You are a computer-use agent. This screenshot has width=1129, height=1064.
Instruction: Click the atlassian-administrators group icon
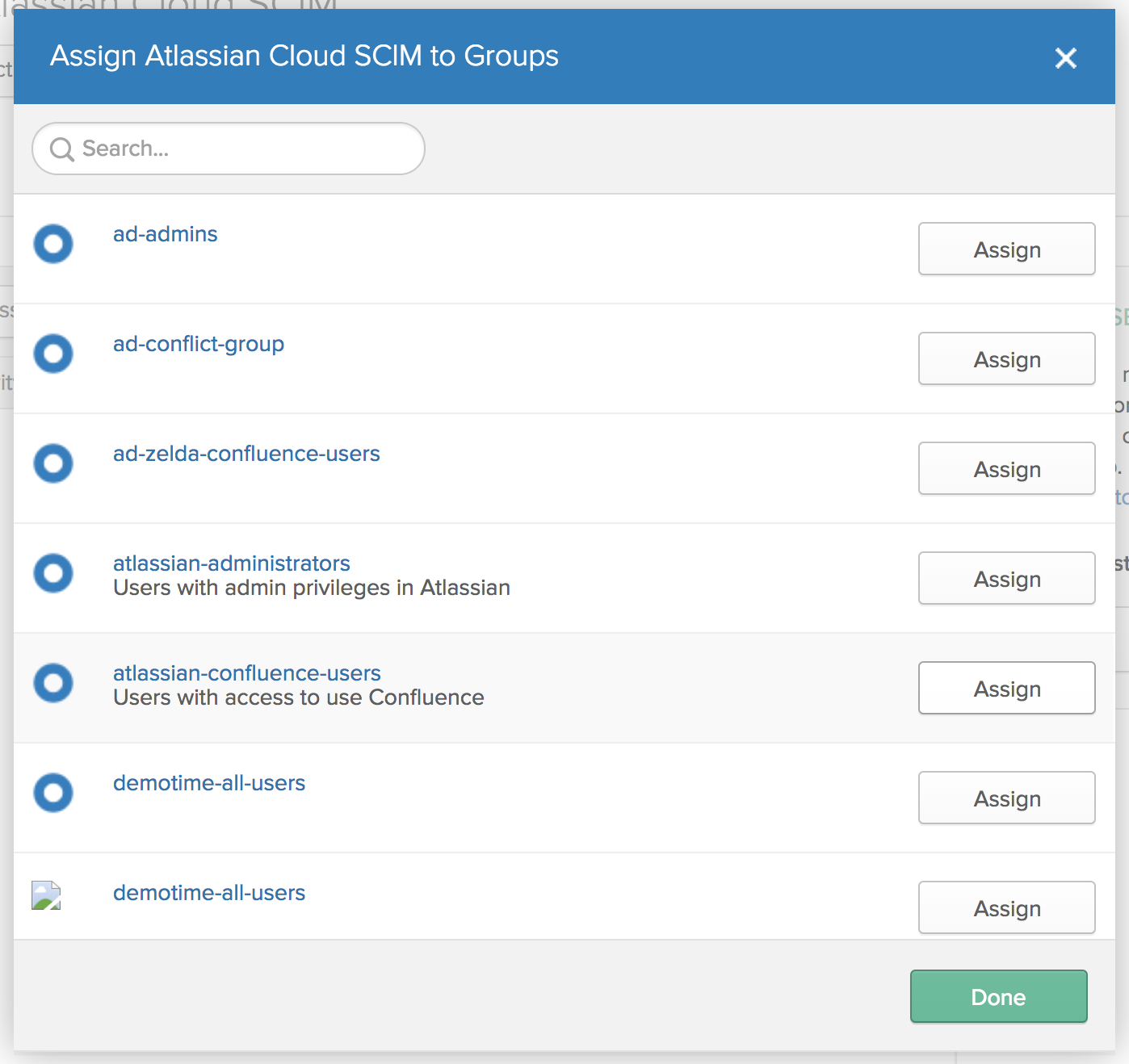click(x=53, y=573)
